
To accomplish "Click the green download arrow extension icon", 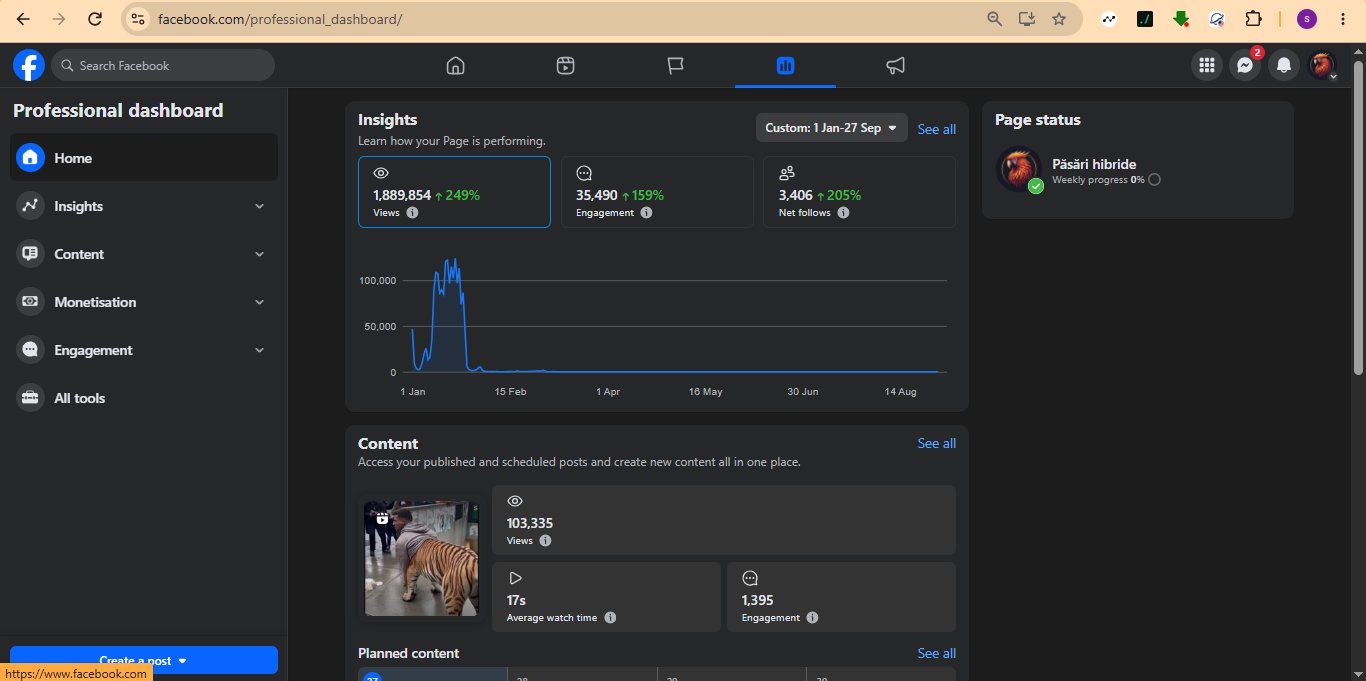I will [1181, 19].
